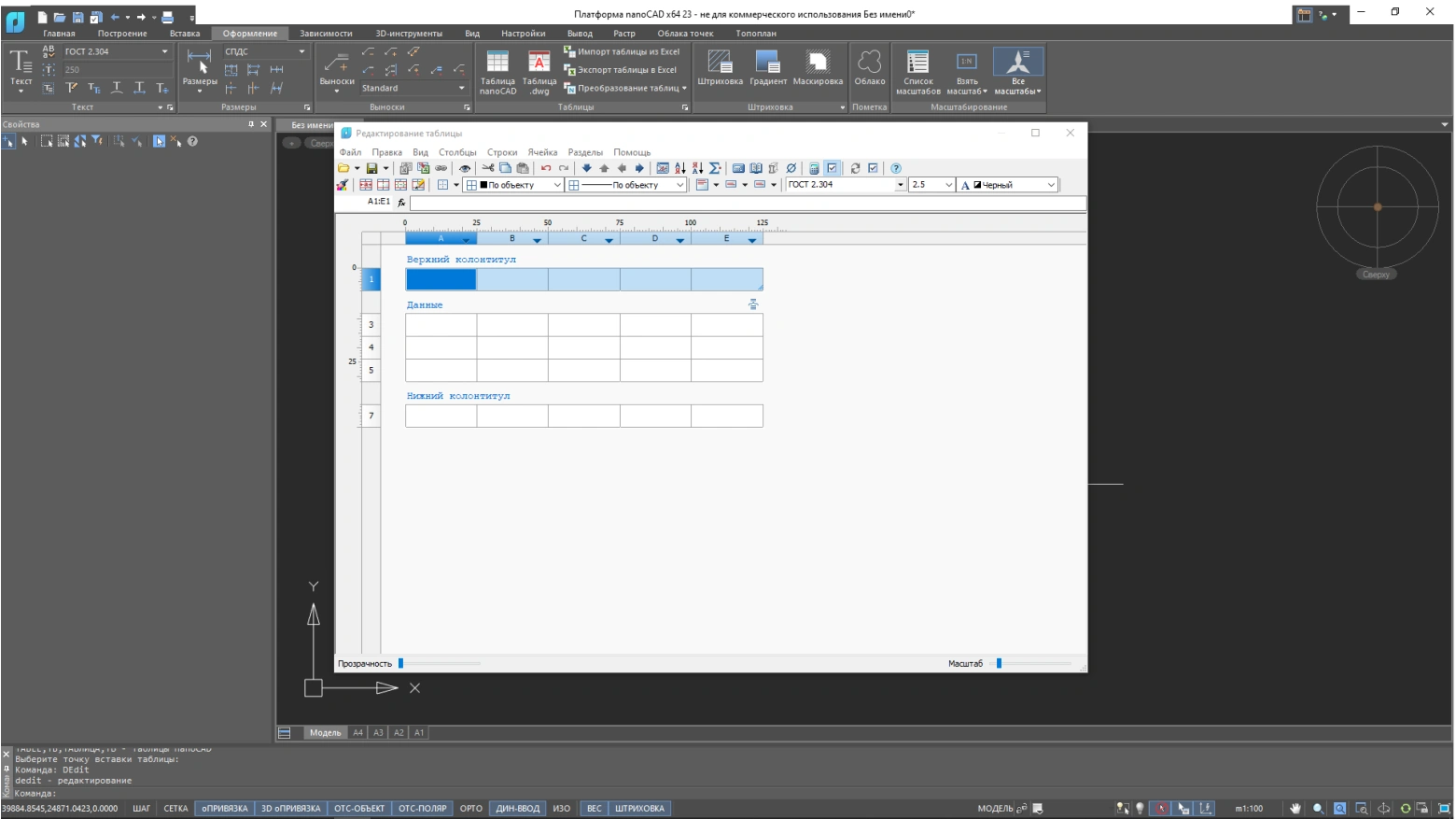
Task: Click the undo arrow in table editor toolbar
Action: point(546,168)
